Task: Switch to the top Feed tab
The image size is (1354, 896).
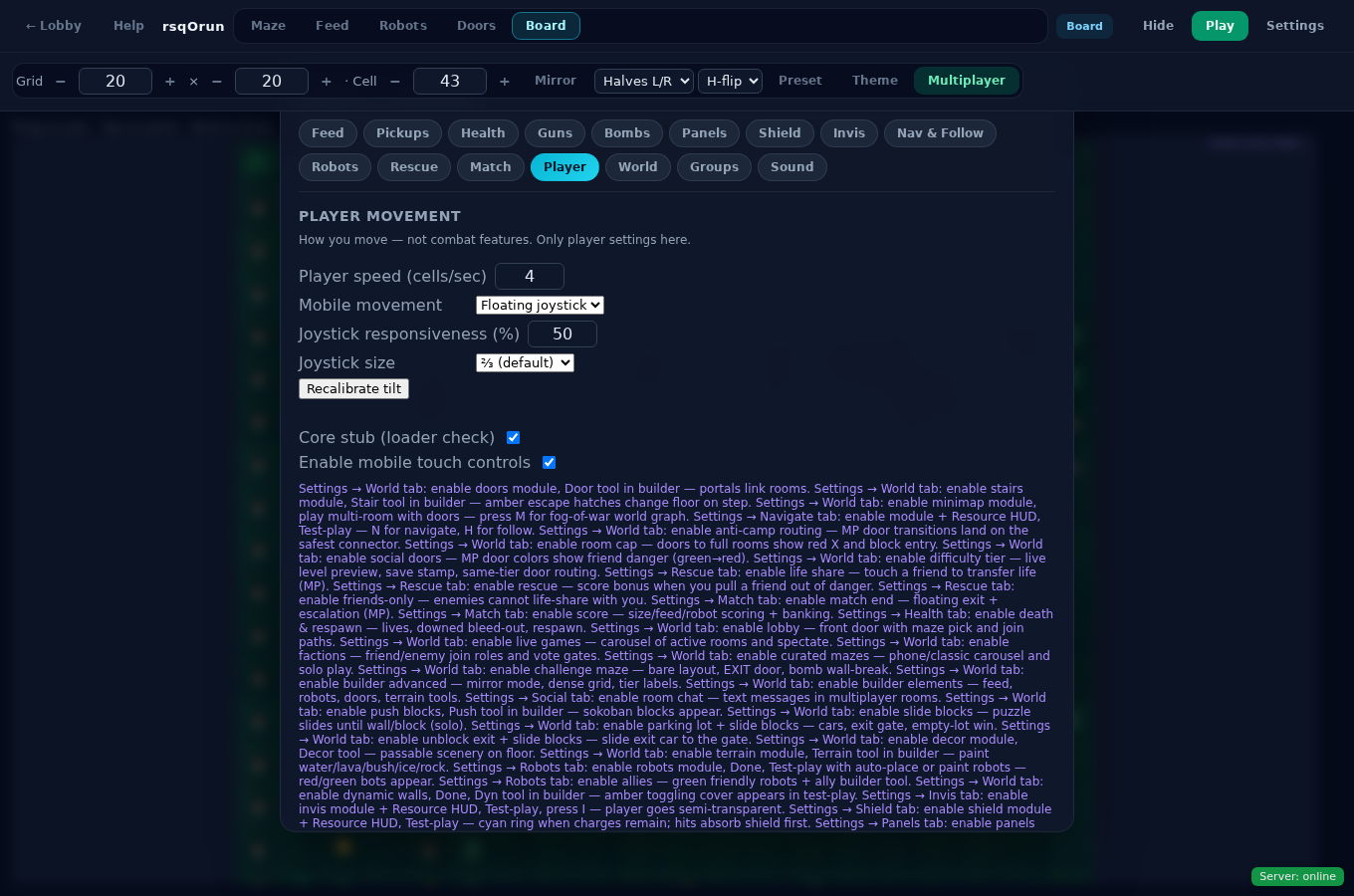Action: [332, 26]
